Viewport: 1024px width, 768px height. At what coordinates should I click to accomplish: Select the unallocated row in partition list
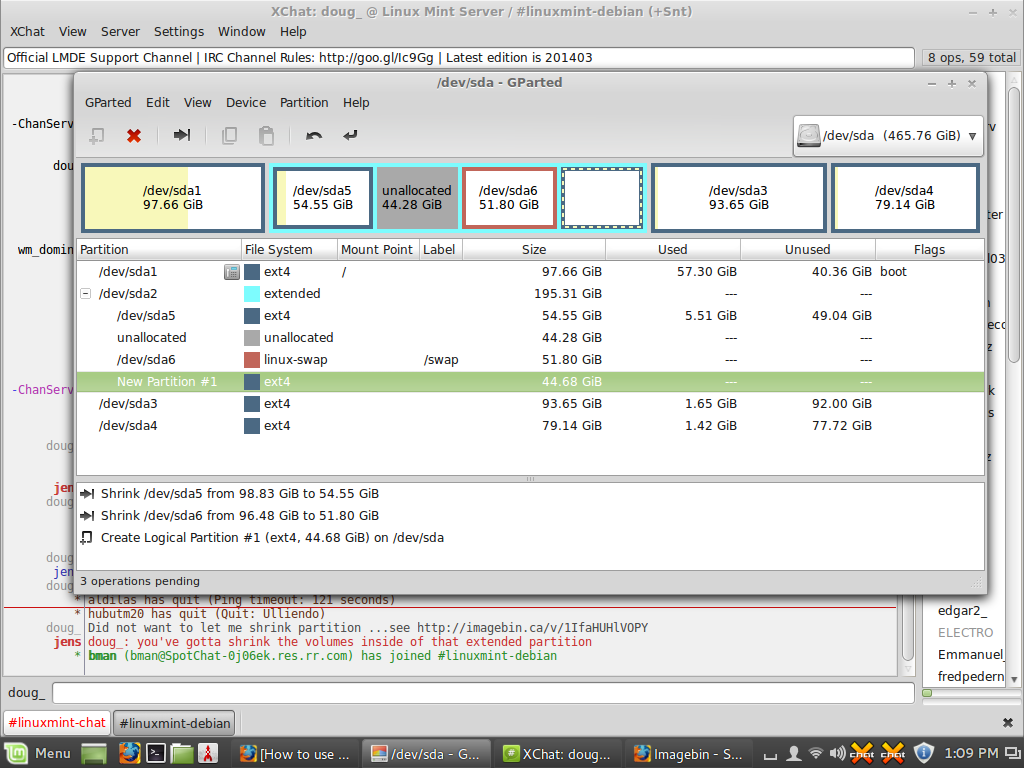coord(530,338)
